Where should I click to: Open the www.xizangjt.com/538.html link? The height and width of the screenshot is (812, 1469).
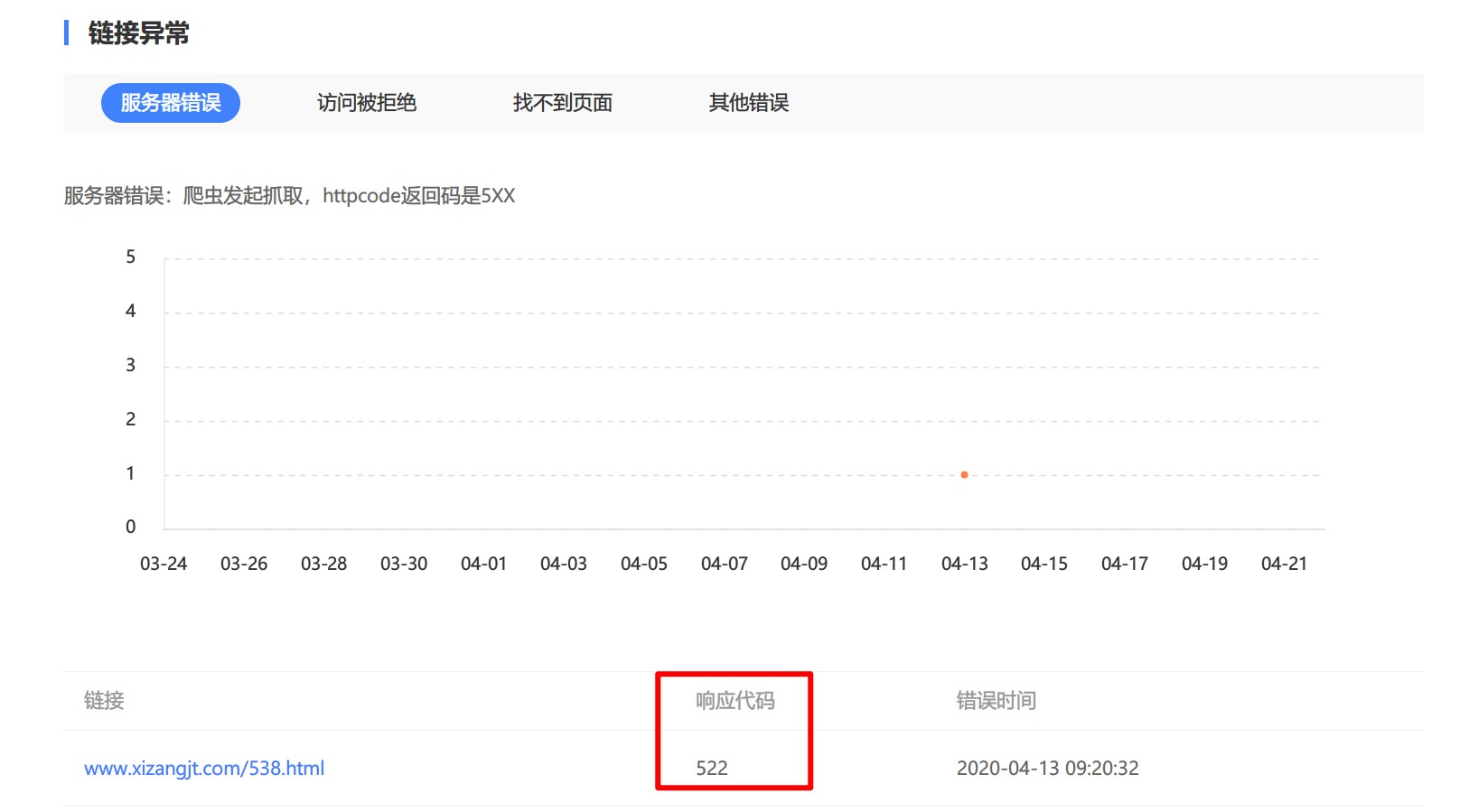(x=204, y=768)
